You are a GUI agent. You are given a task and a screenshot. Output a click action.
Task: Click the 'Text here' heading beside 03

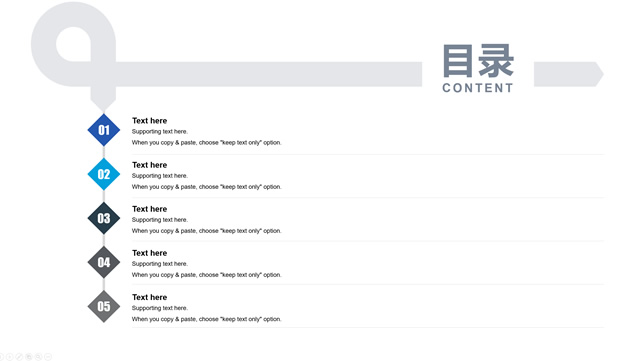coord(149,209)
